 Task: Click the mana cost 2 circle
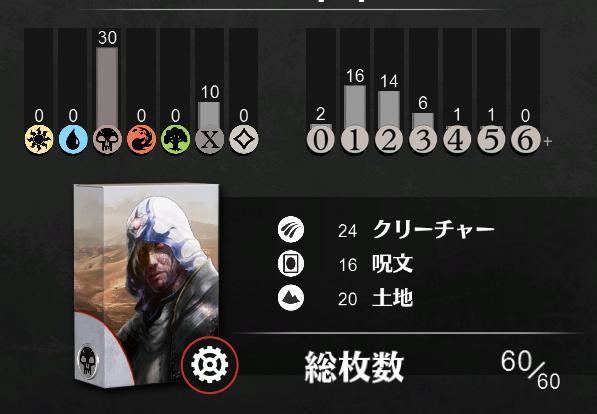pos(389,140)
